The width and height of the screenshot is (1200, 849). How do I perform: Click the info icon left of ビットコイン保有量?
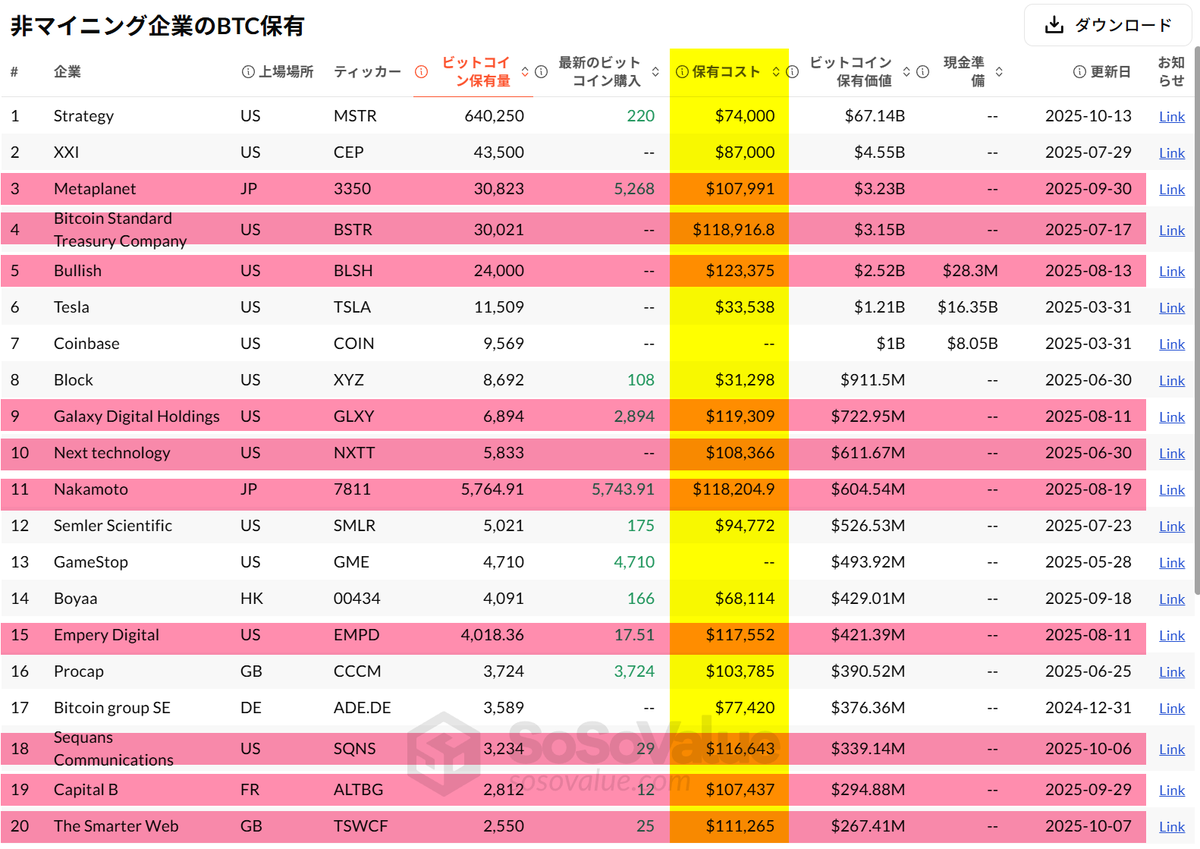click(x=420, y=72)
